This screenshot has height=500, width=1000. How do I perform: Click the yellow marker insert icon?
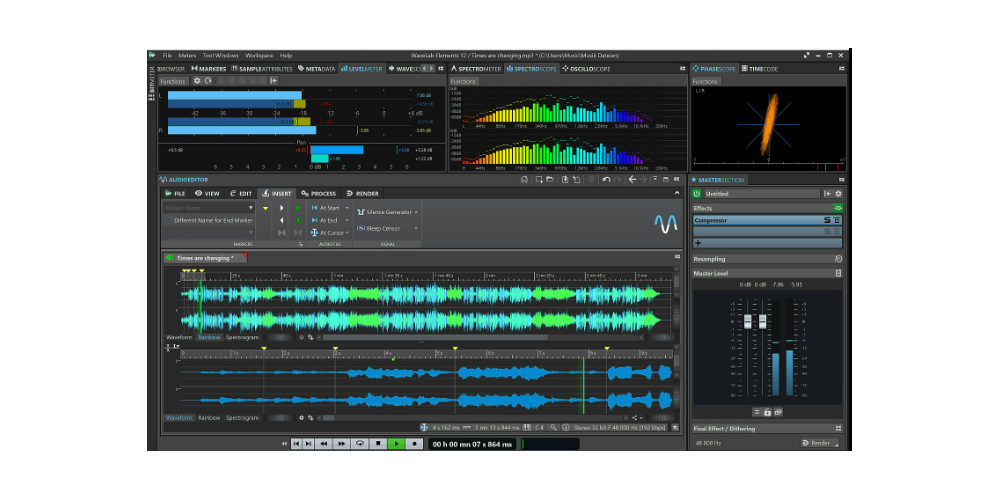(x=265, y=208)
